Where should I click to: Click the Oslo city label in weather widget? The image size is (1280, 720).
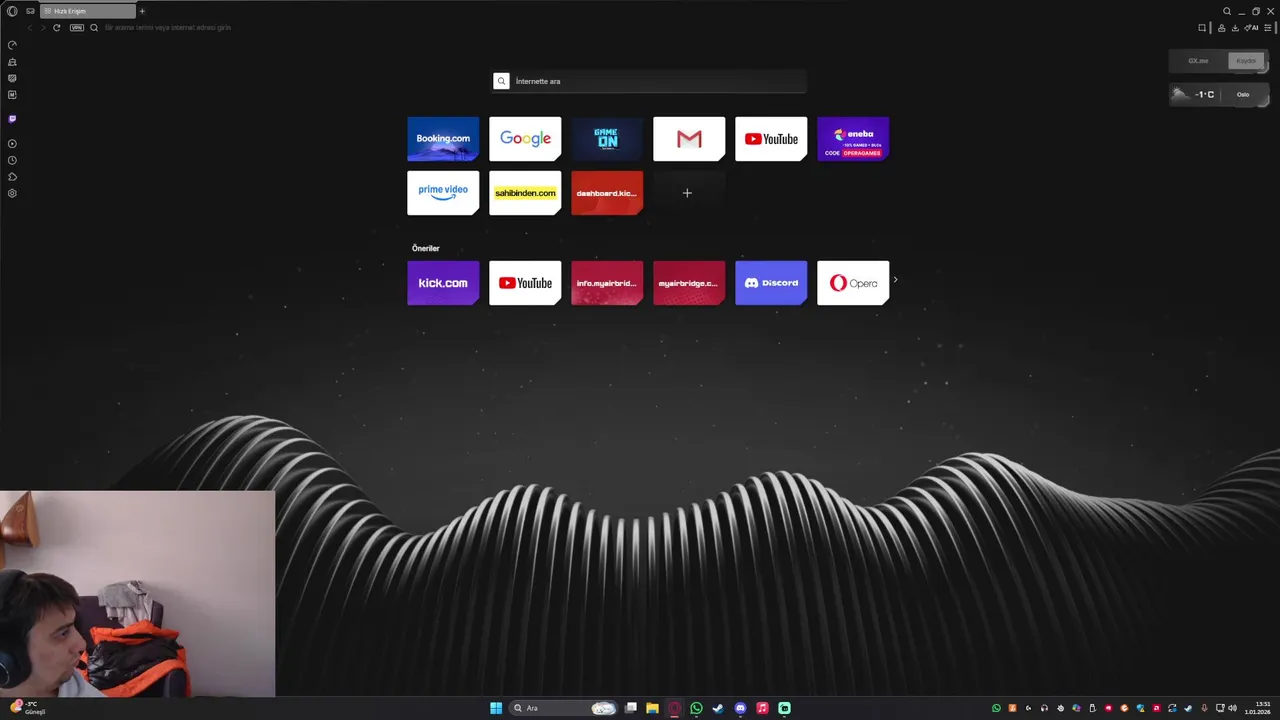click(x=1243, y=95)
